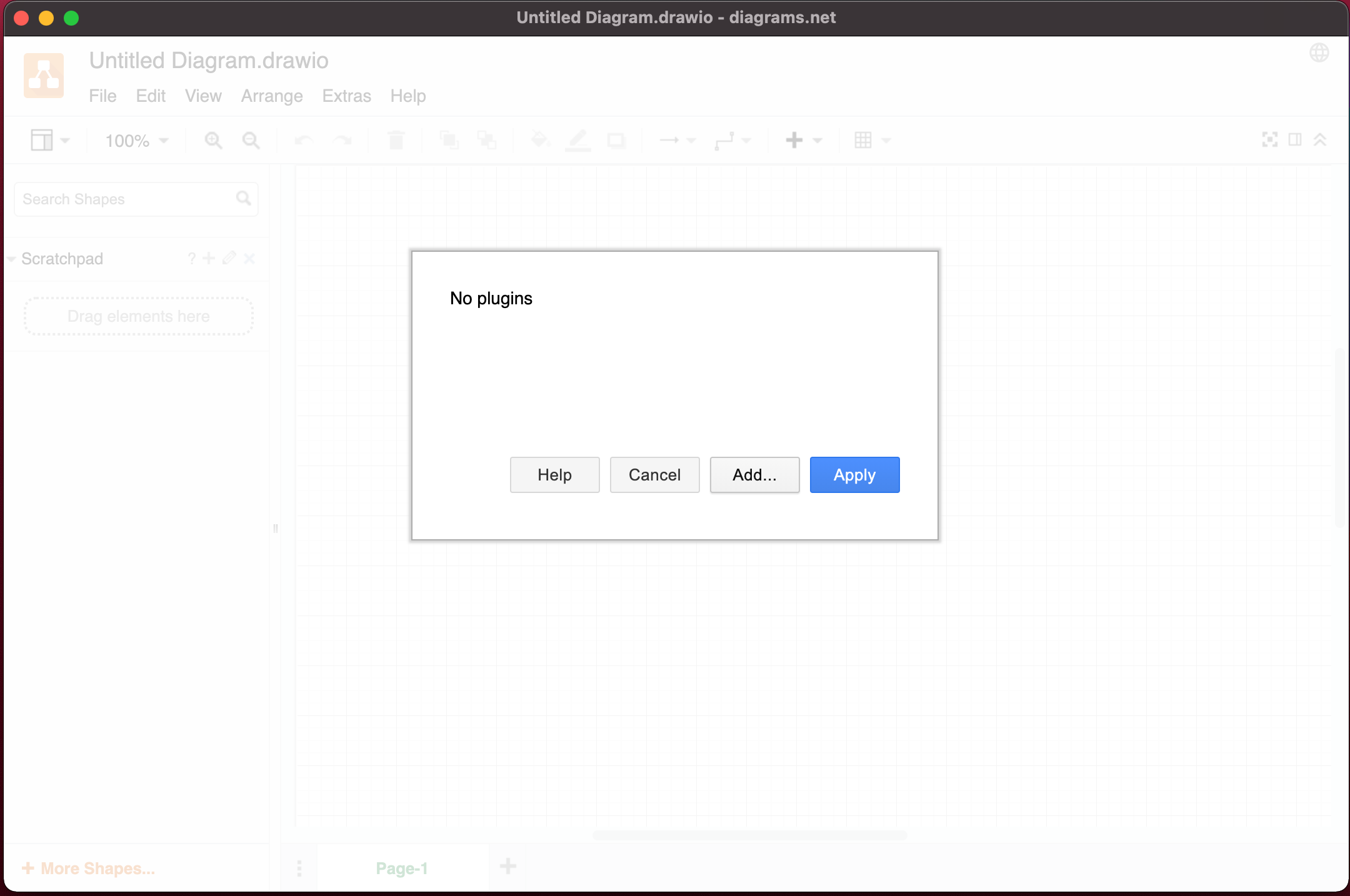Open the Help menu in menu bar
The height and width of the screenshot is (896, 1350).
[408, 96]
